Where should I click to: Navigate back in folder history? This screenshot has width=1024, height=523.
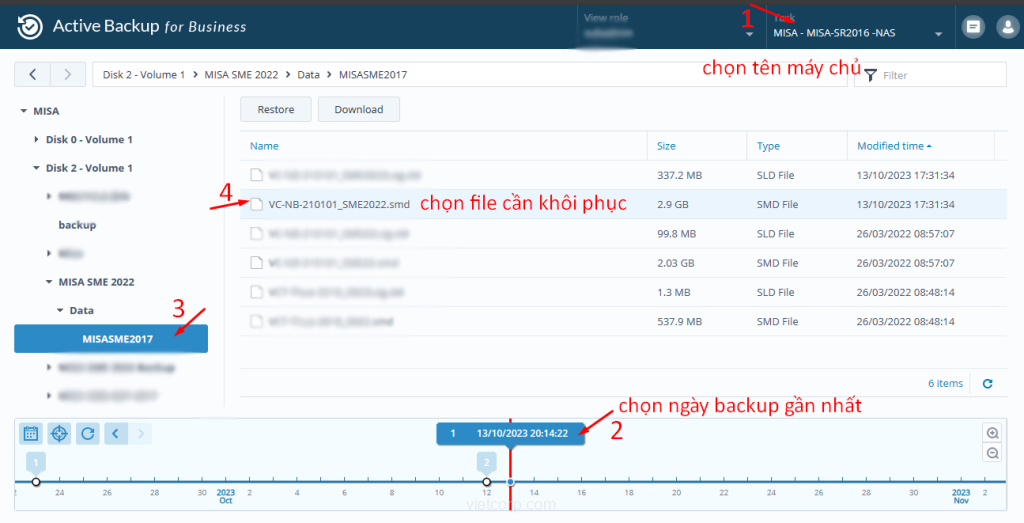click(33, 75)
